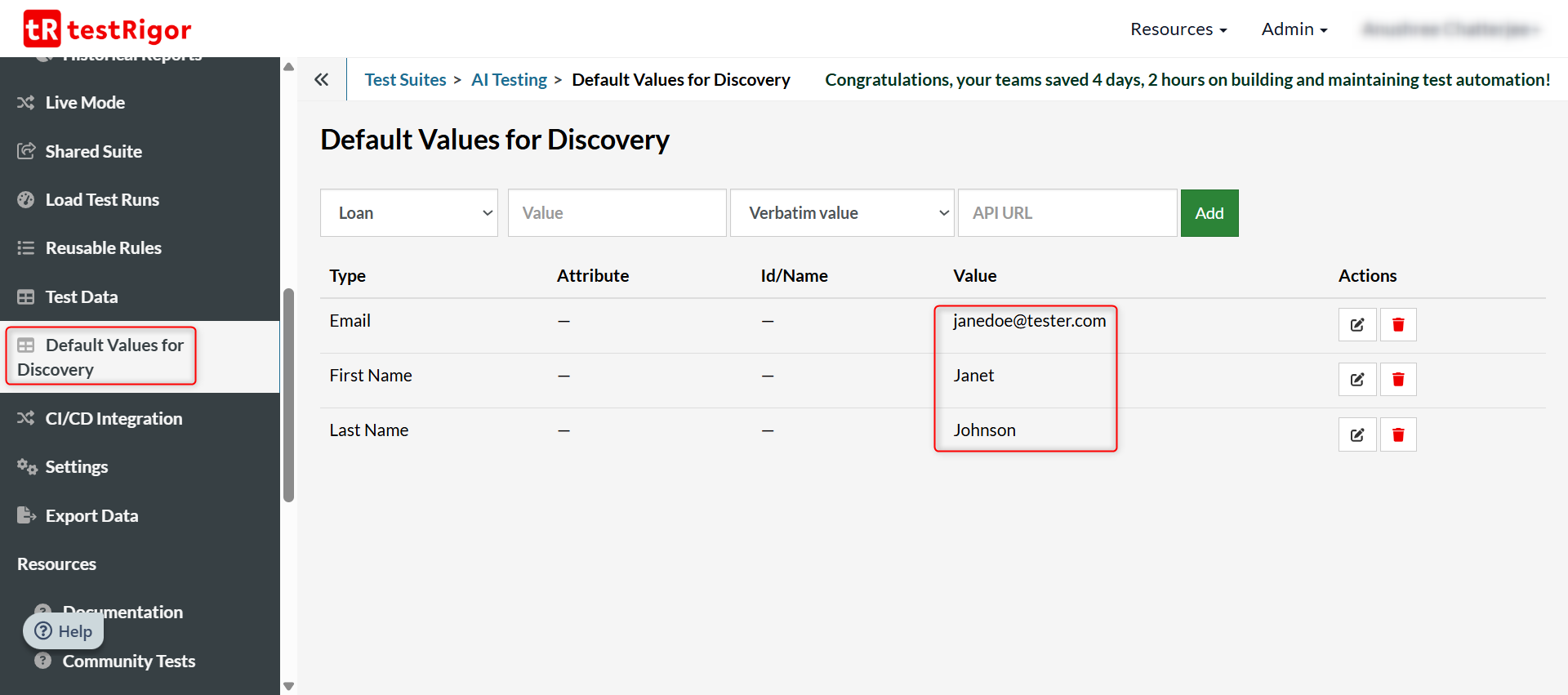Click the edit icon for Last Name row

tap(1356, 434)
